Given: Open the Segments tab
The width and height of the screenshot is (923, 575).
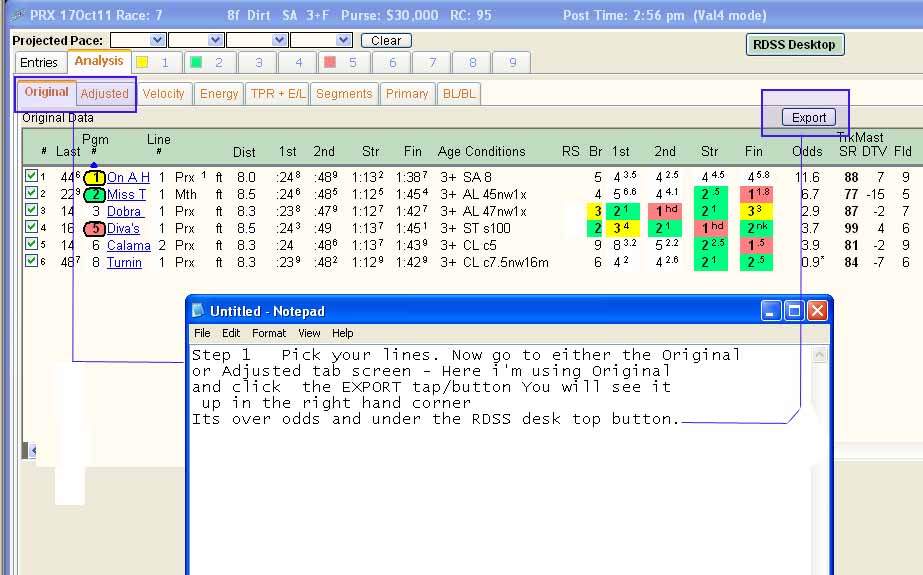Looking at the screenshot, I should 344,94.
